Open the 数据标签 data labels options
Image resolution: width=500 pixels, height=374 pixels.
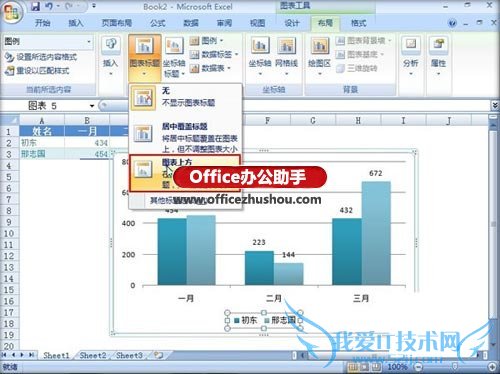pos(214,54)
